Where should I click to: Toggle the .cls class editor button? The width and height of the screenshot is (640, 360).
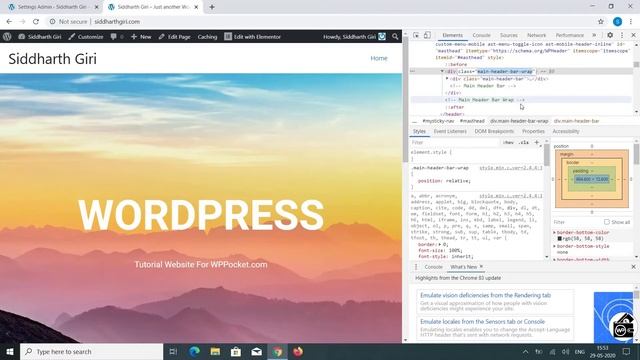point(524,142)
